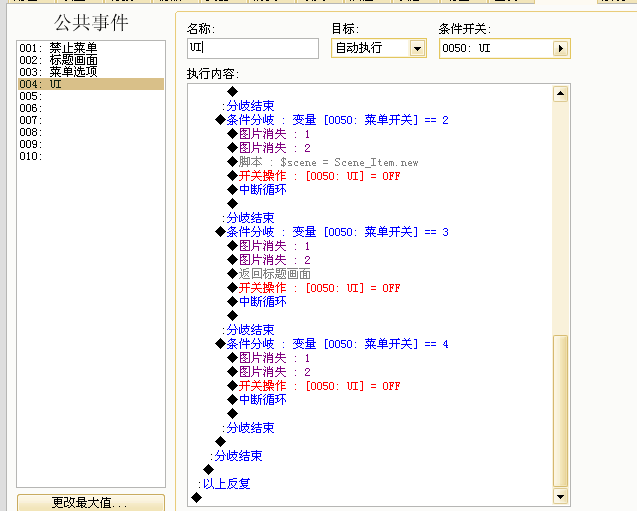The image size is (637, 511).
Task: Click scrollbar up arrow in event list
Action: (560, 94)
